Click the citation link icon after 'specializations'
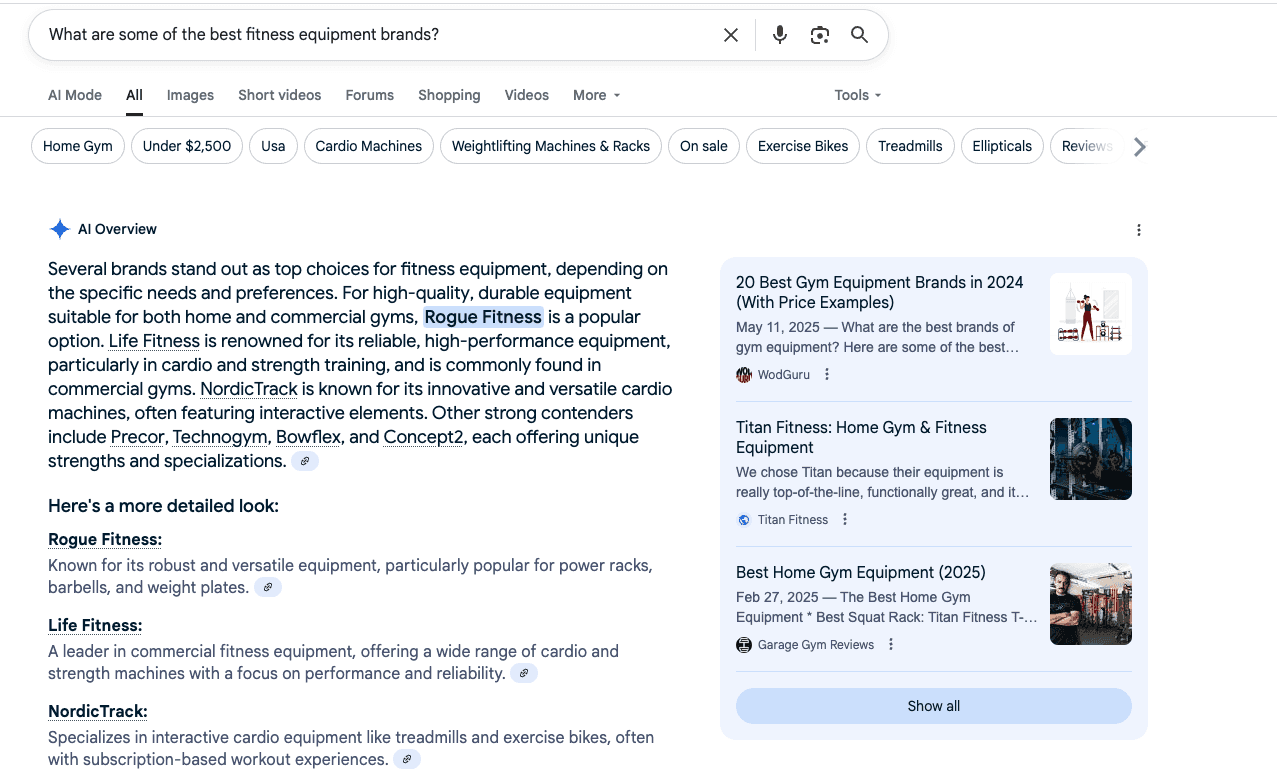This screenshot has height=774, width=1277. pyautogui.click(x=304, y=461)
